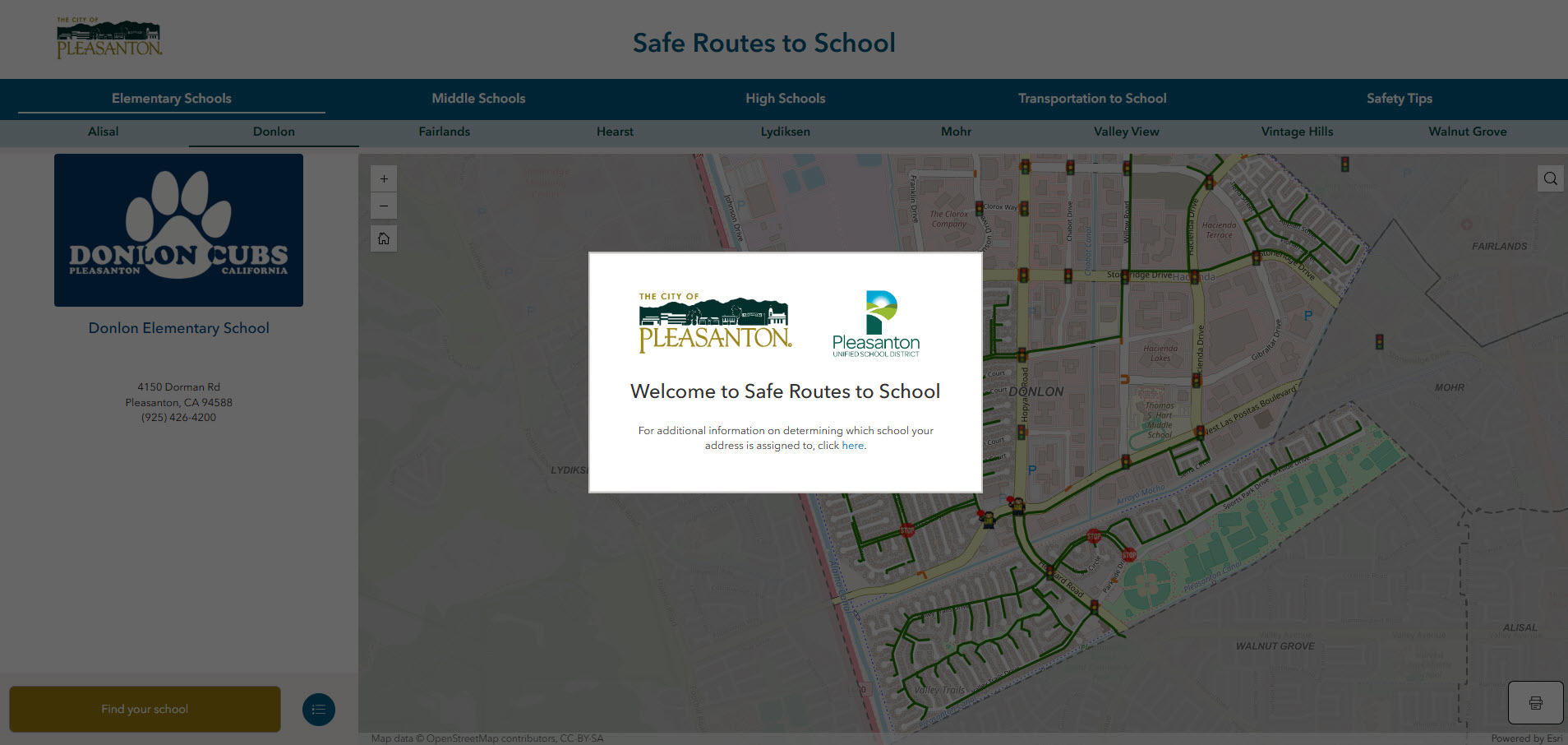Select the Vintage Hills school tab
Viewport: 1568px width, 745px height.
coord(1297,132)
